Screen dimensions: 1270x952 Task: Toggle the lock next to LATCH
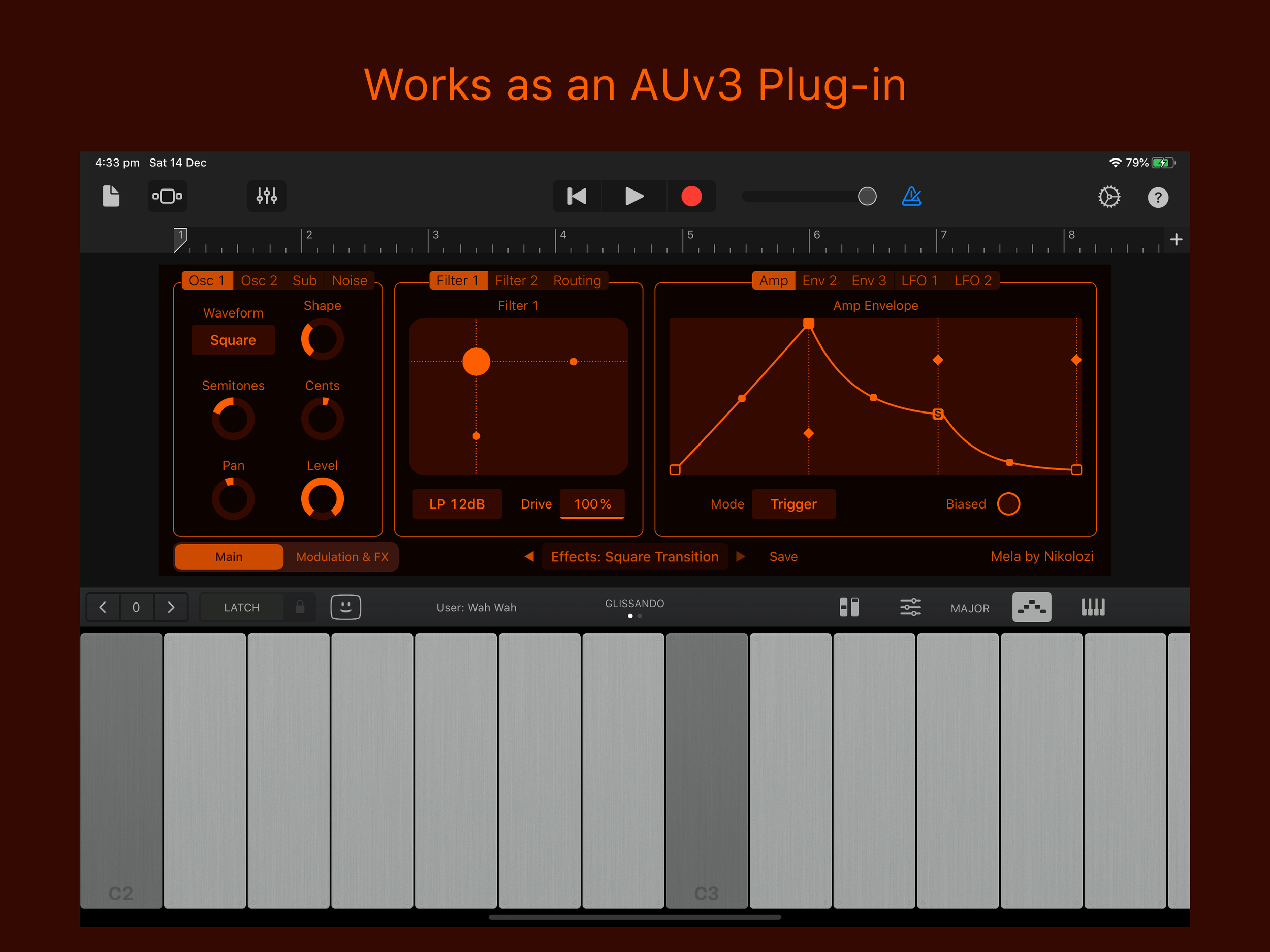300,607
